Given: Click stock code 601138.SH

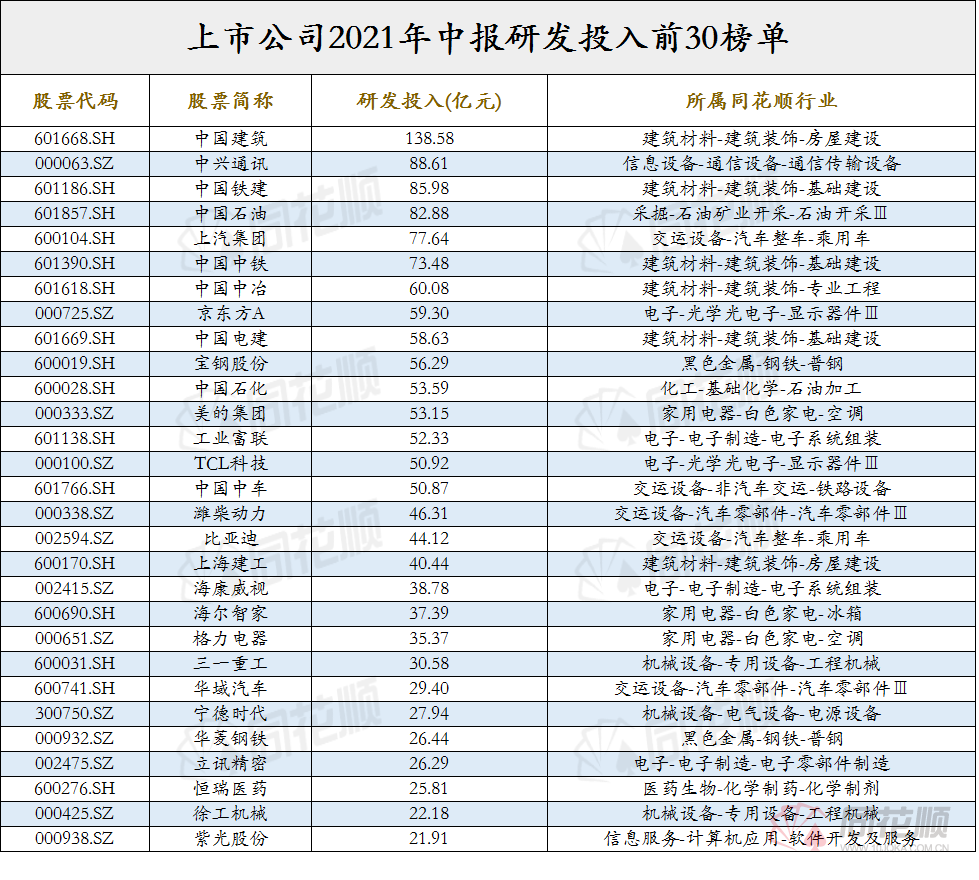Looking at the screenshot, I should coord(74,438).
